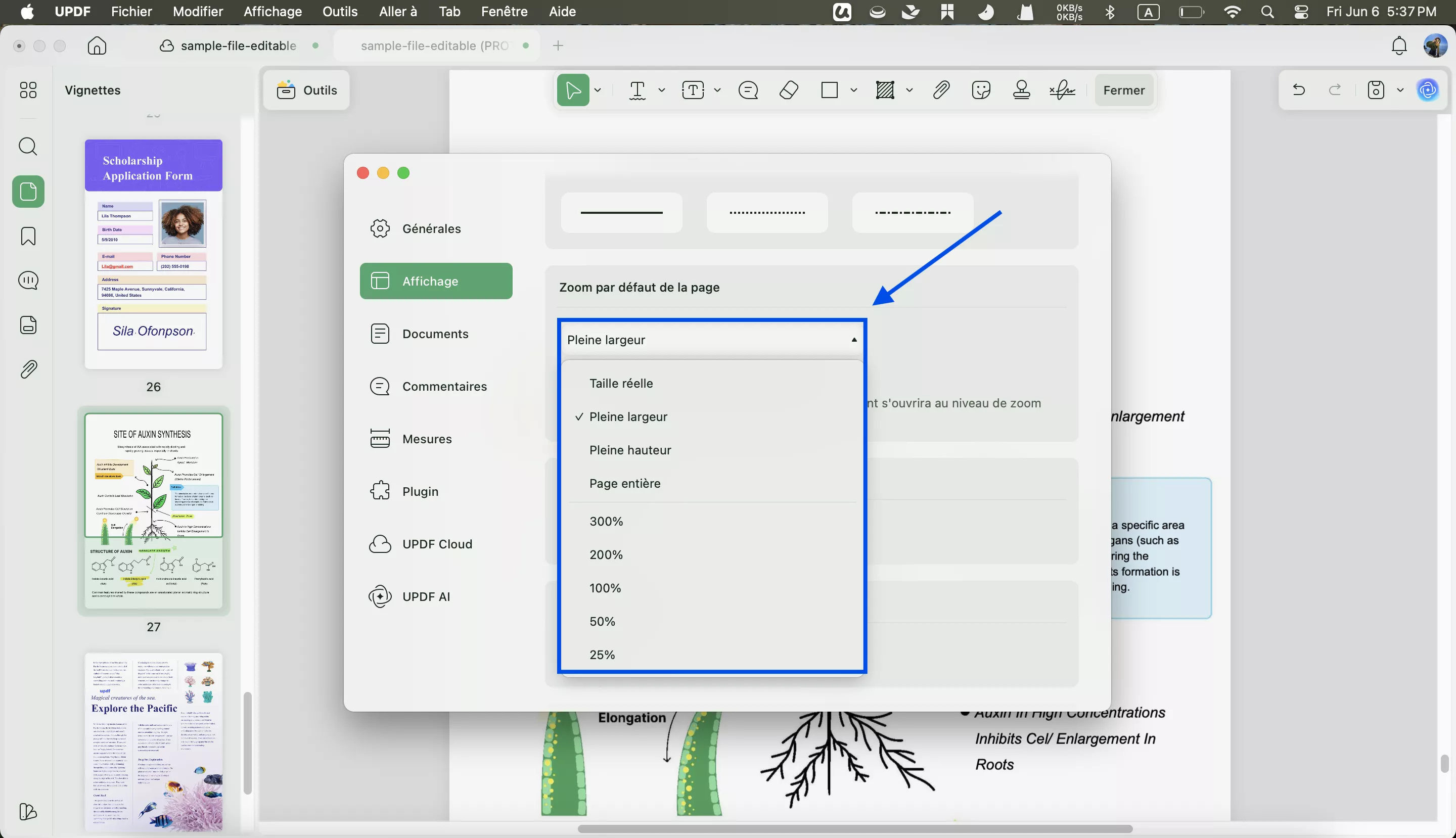The image size is (1456, 838).
Task: Open the signature tool
Action: pos(1062,90)
